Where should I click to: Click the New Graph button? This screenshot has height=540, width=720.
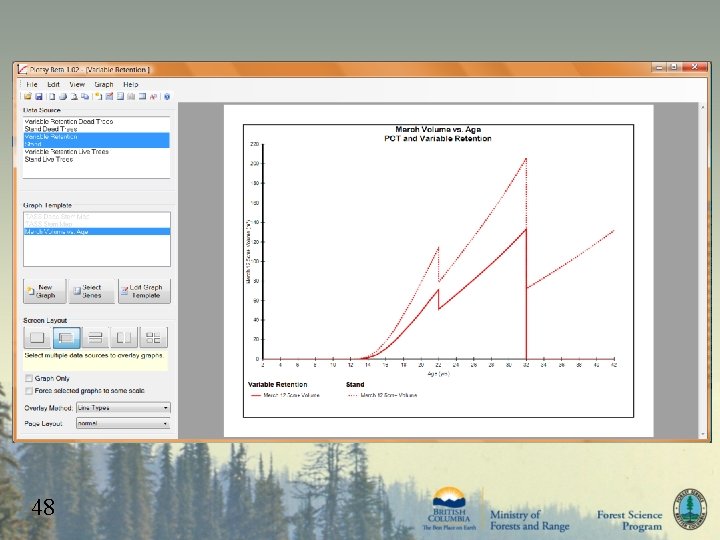(45, 291)
